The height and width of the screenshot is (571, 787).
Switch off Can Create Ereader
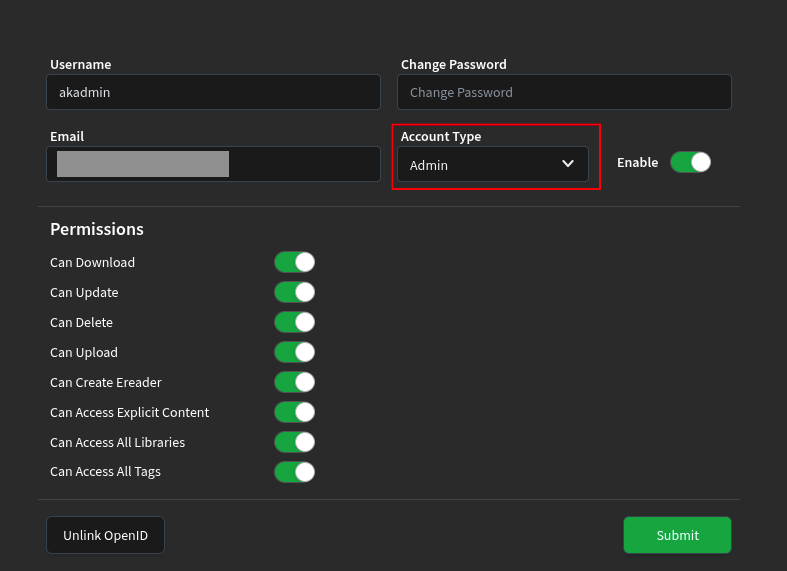[x=294, y=382]
